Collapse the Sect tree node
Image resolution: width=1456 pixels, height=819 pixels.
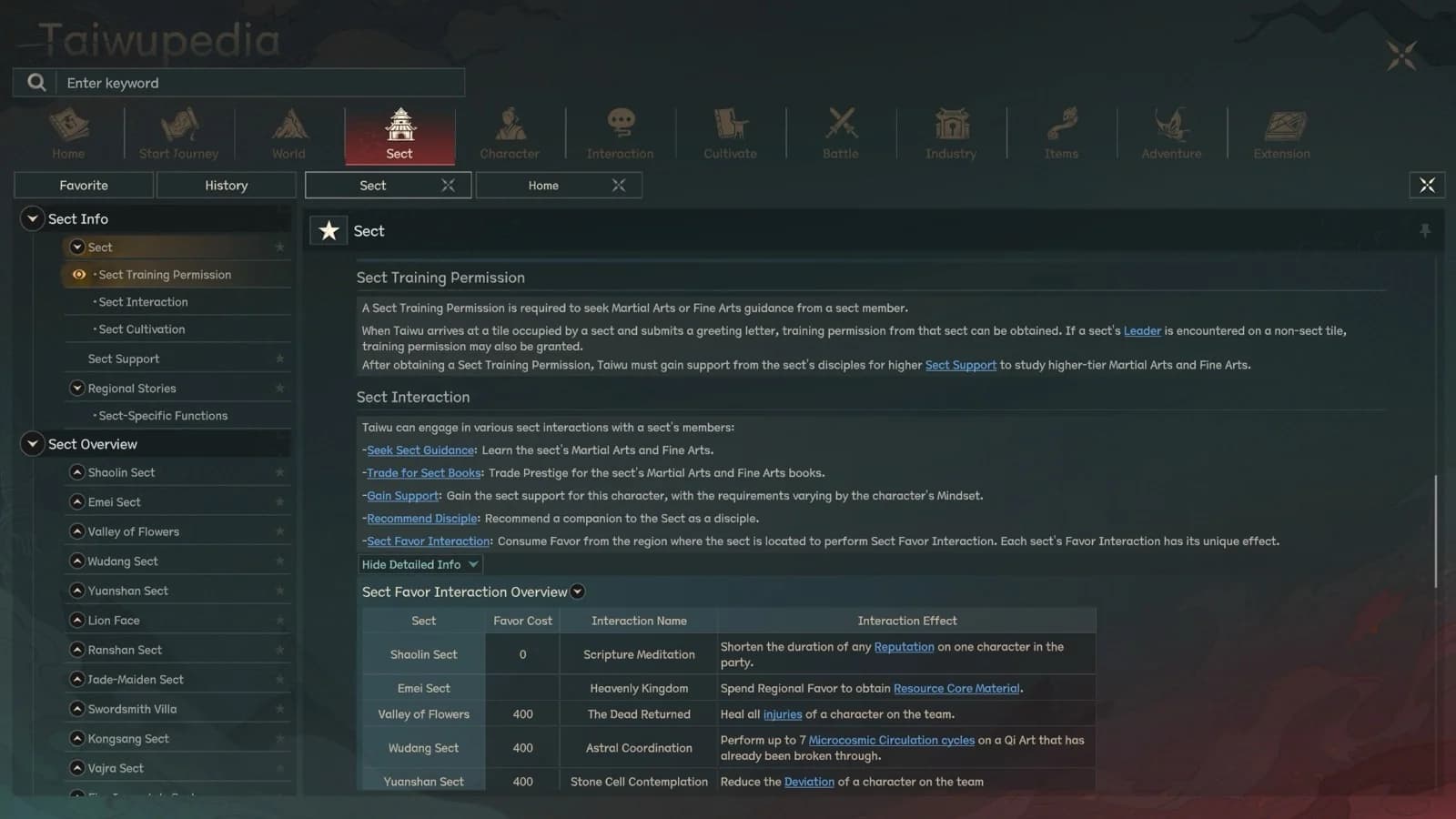tap(77, 248)
